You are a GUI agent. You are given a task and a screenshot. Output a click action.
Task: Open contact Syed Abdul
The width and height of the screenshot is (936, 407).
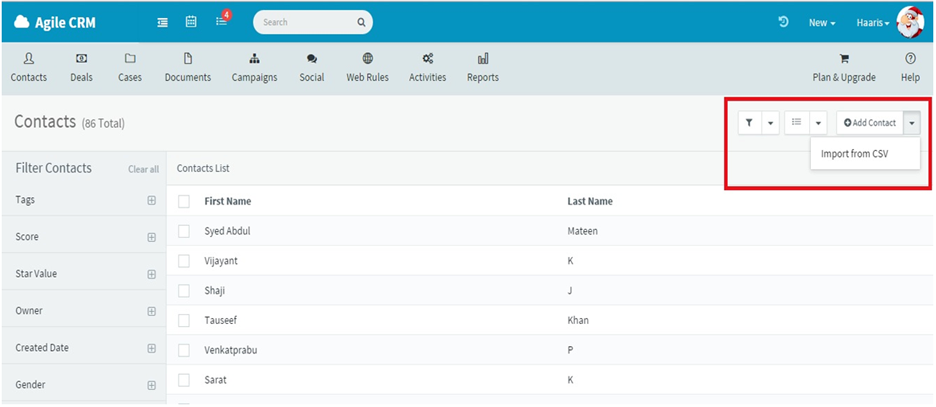tap(227, 231)
